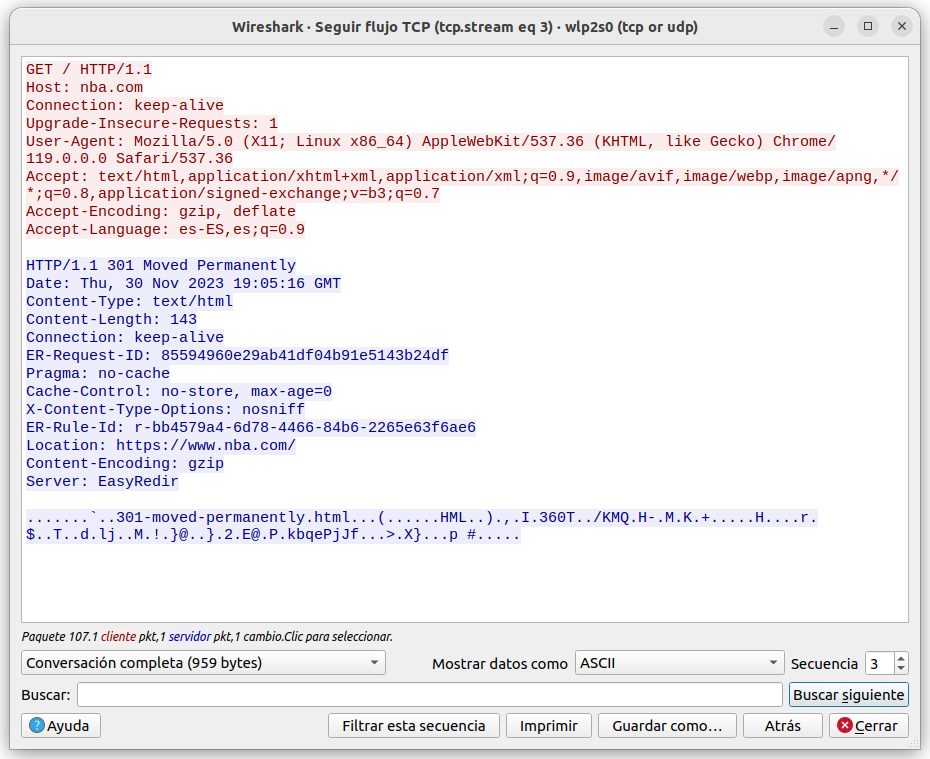Click 'Pragma: no-cache' line
Image resolution: width=930 pixels, height=759 pixels.
click(98, 373)
